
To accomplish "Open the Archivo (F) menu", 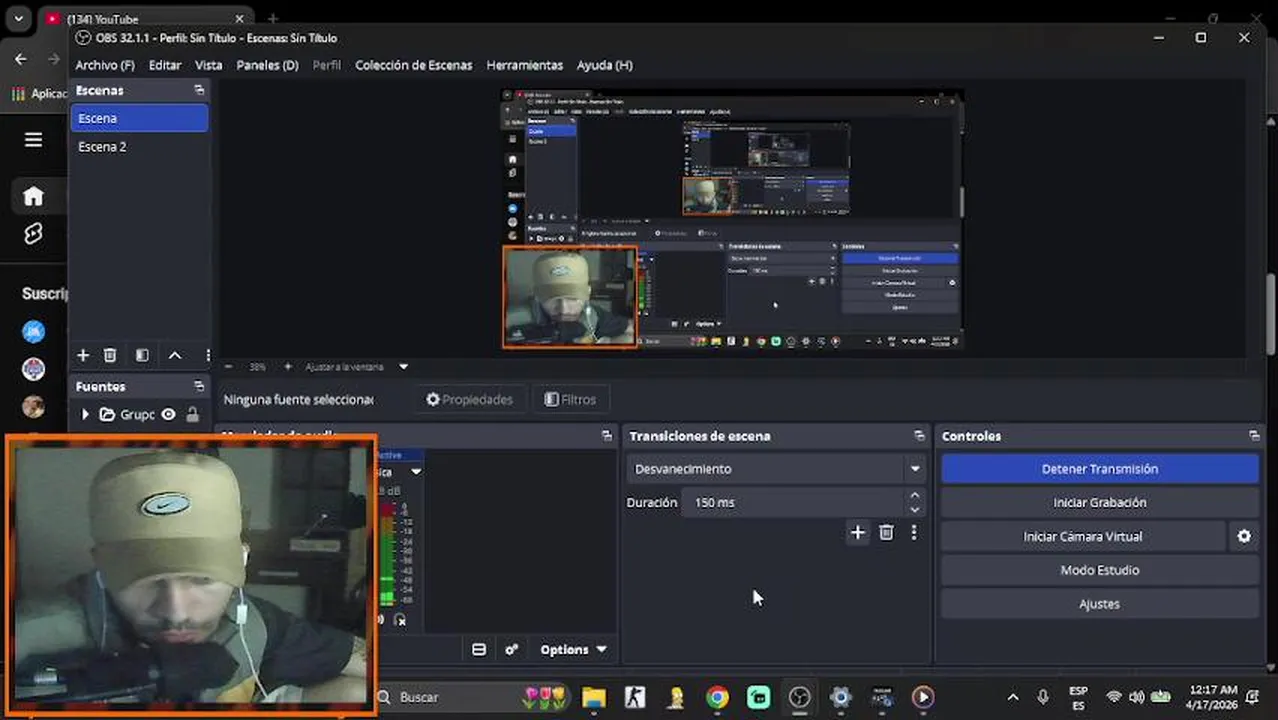I will click(x=105, y=65).
